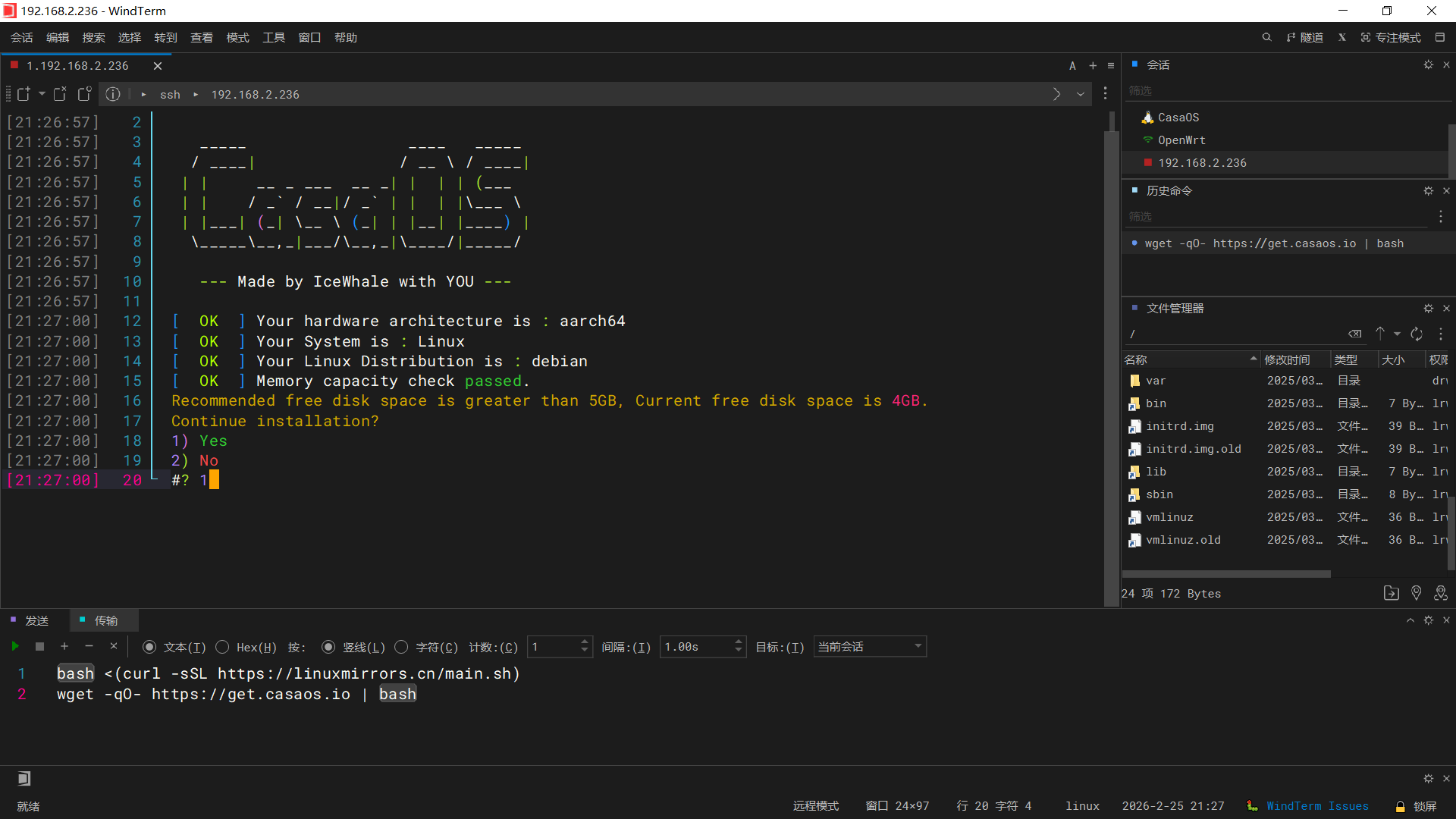Open settings gear of the 历史命令 panel
1456x819 pixels.
click(1429, 191)
